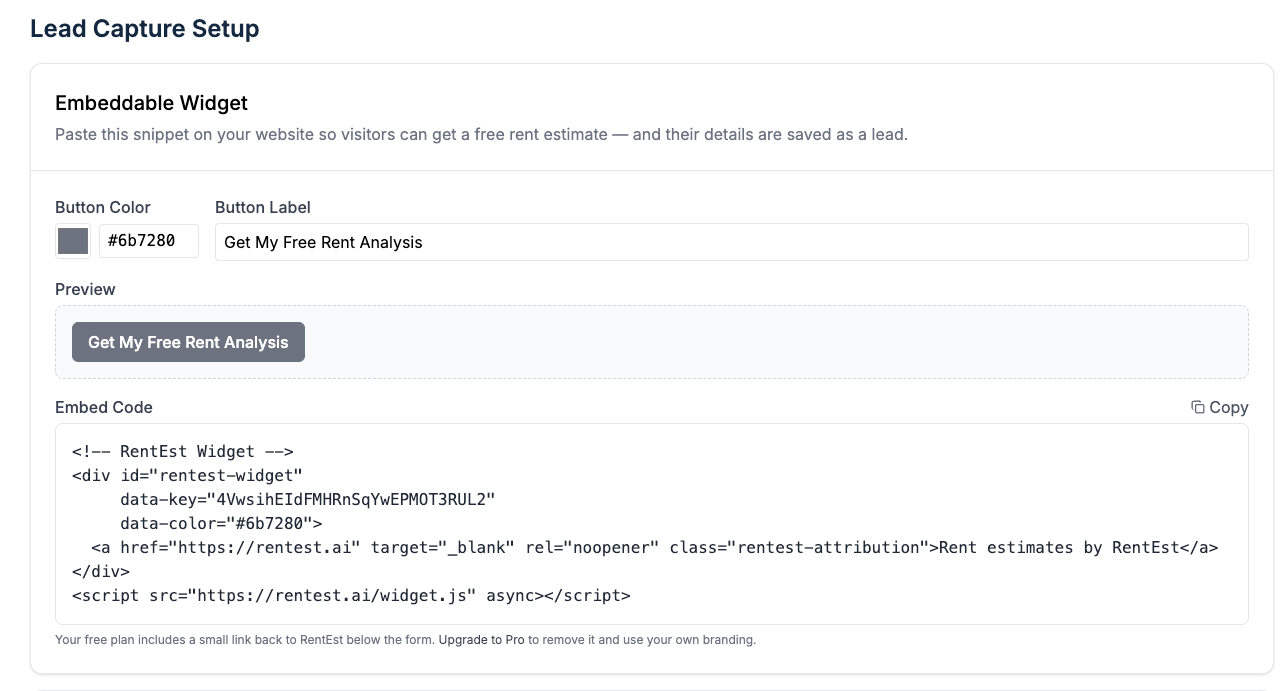Screen dimensions: 1285x691
Task: Click the Preview label
Action: tap(85, 289)
